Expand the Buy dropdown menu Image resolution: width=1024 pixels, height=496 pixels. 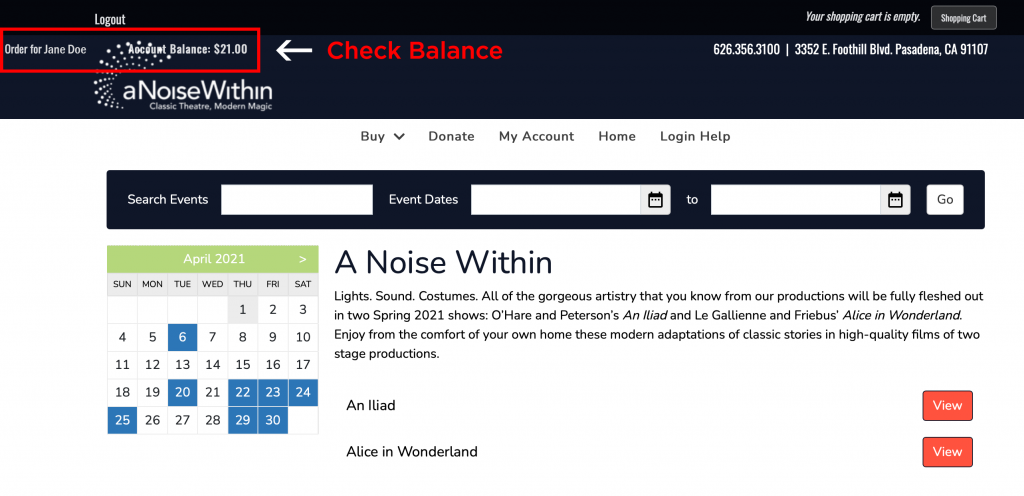(382, 136)
